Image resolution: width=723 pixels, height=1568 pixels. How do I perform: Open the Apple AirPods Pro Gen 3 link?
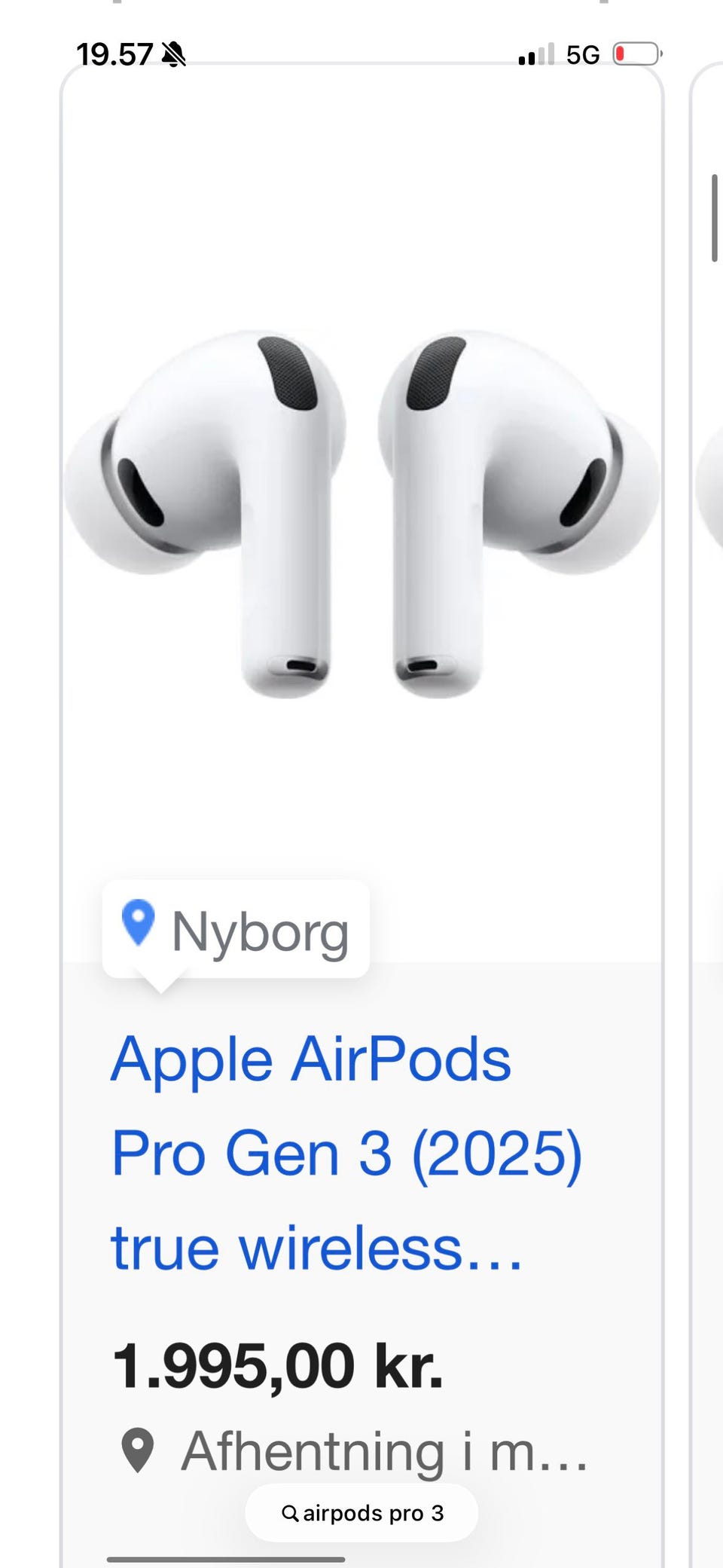[x=346, y=1153]
